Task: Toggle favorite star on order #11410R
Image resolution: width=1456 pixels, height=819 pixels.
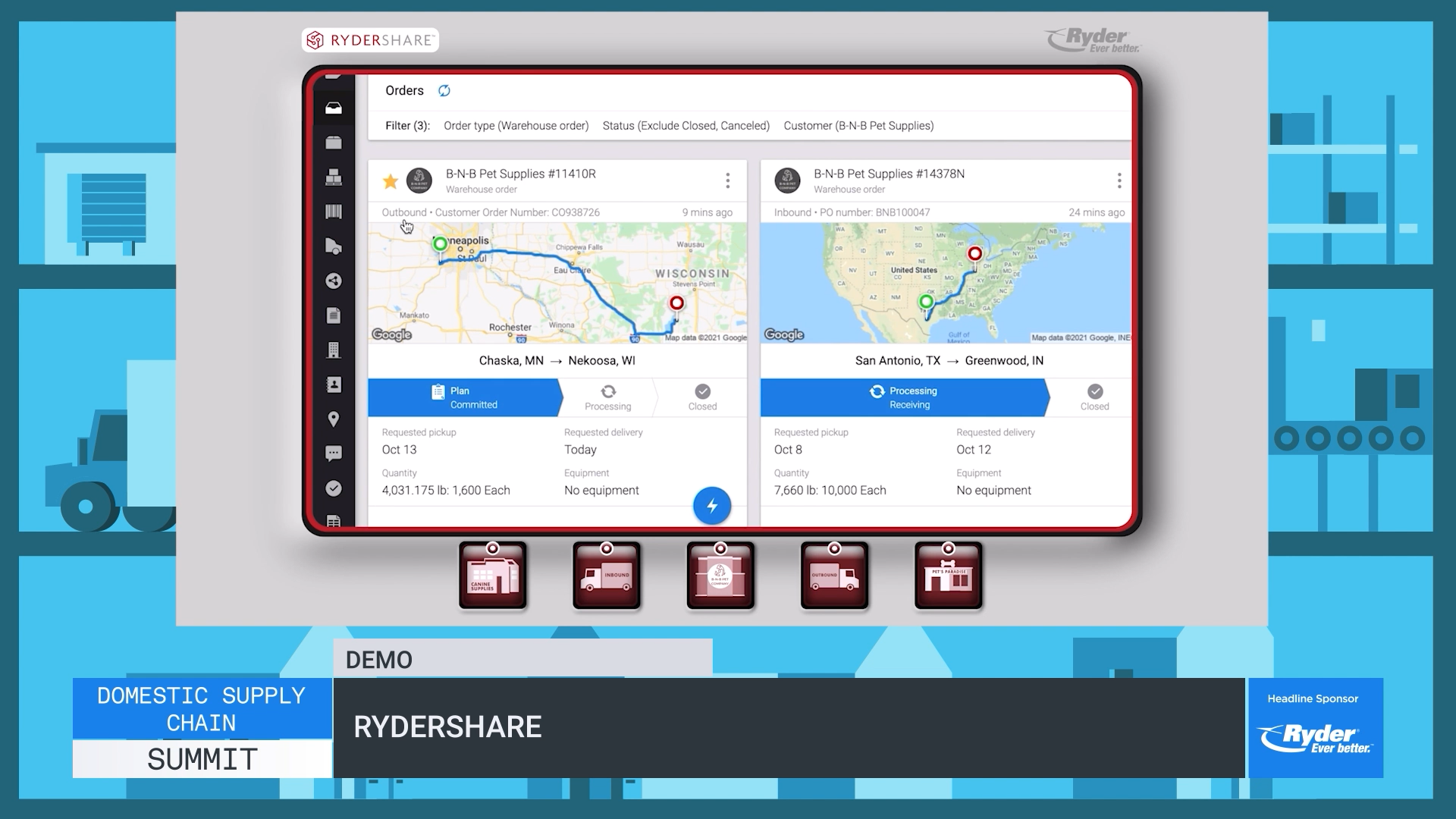Action: 391,181
